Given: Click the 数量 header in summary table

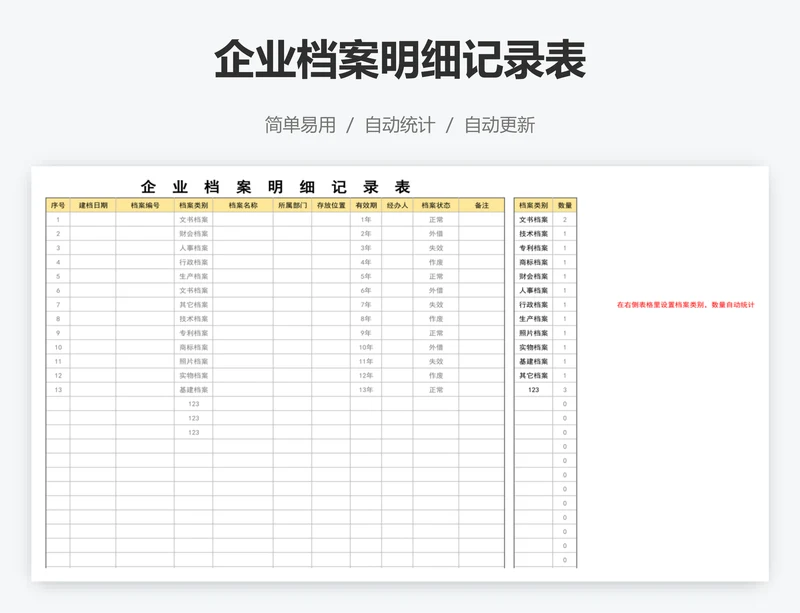Looking at the screenshot, I should (565, 205).
